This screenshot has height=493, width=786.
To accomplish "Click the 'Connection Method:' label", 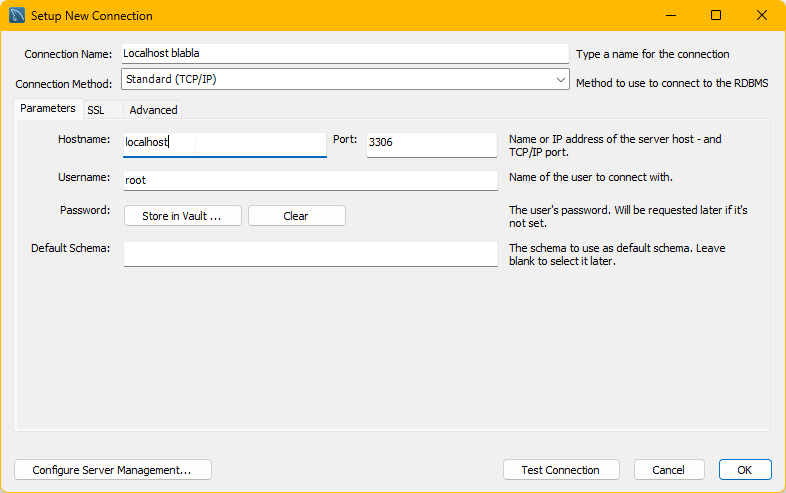I will point(64,84).
